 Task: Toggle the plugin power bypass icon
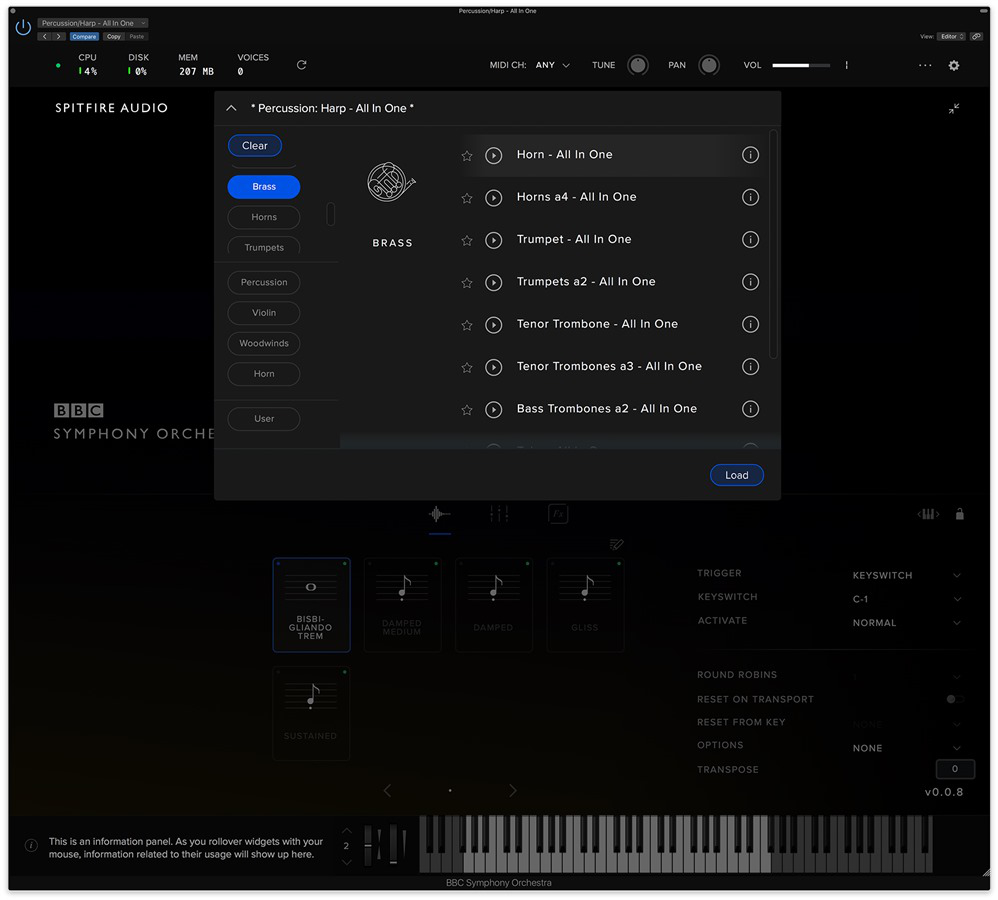pos(23,27)
